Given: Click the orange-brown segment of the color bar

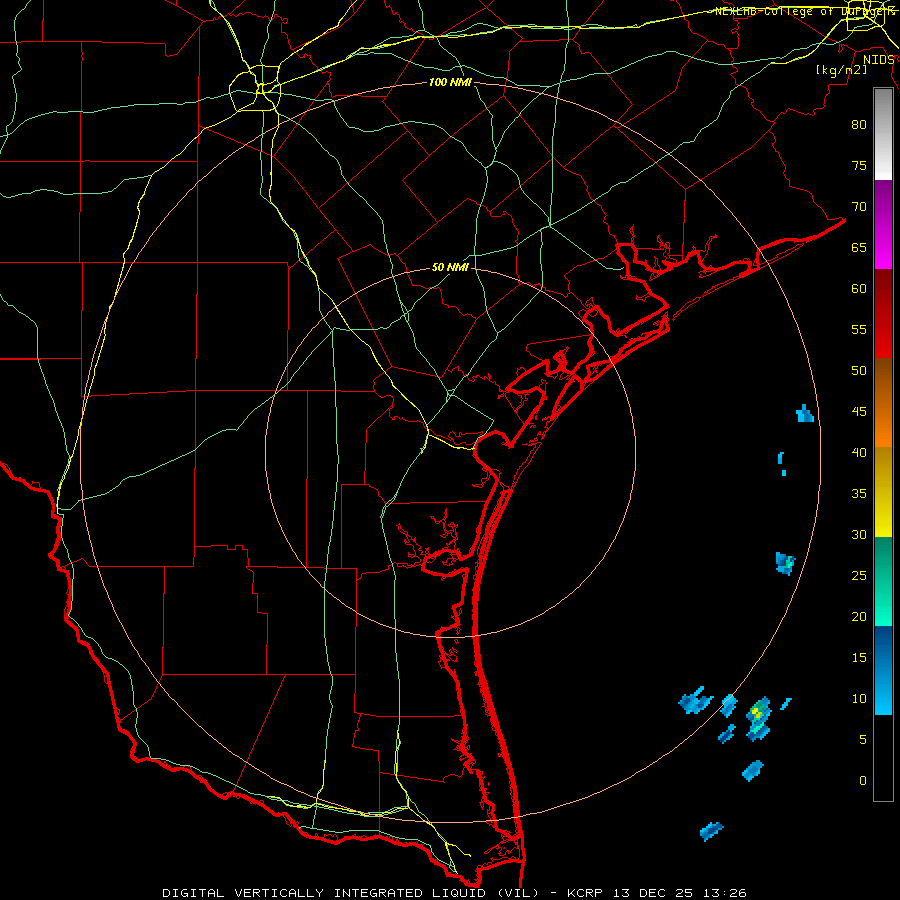Looking at the screenshot, I should [x=883, y=403].
